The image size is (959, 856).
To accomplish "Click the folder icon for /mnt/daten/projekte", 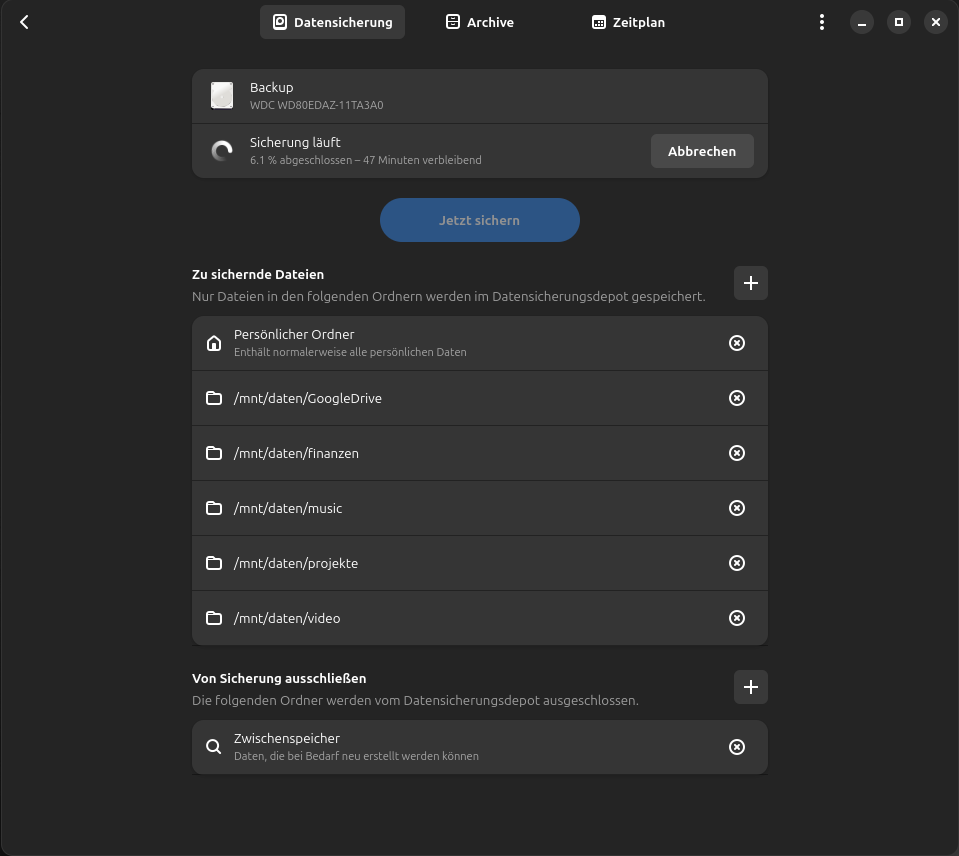I will click(213, 563).
